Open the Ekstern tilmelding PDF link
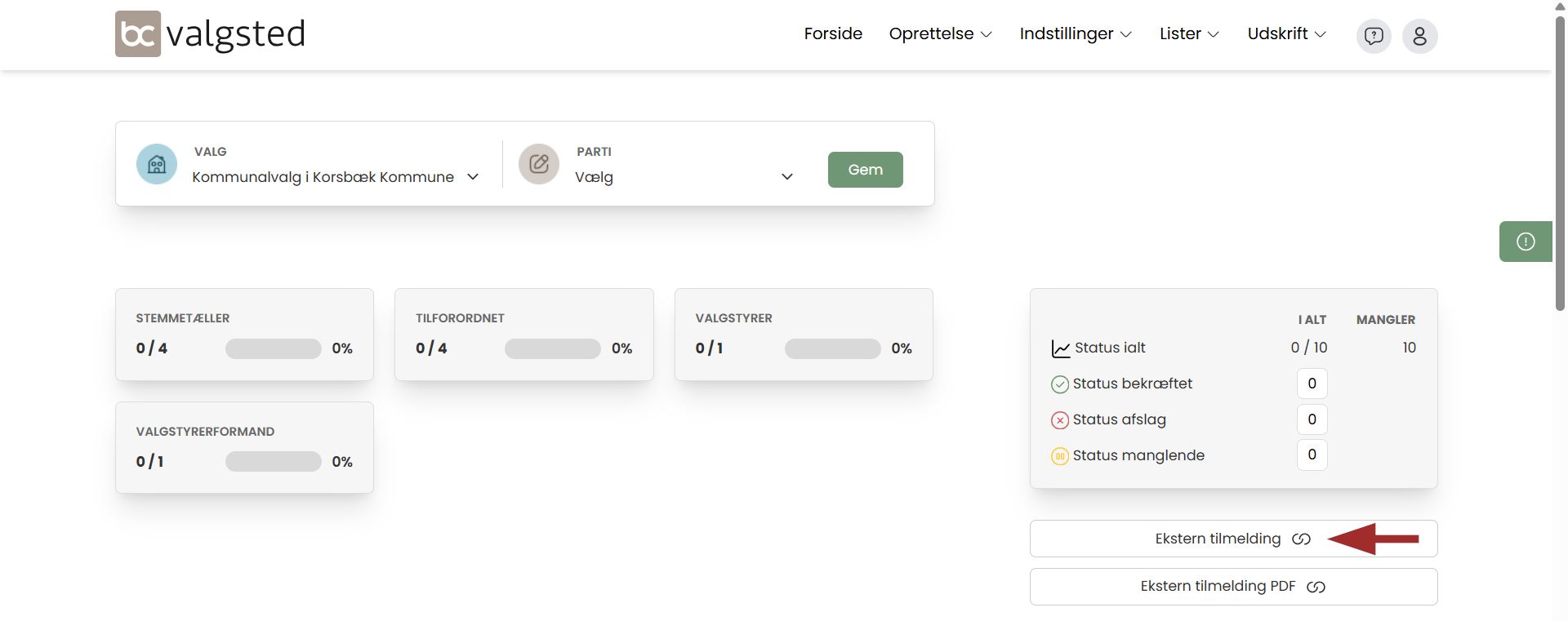Screen dimensions: 1568x621 (x=1232, y=587)
